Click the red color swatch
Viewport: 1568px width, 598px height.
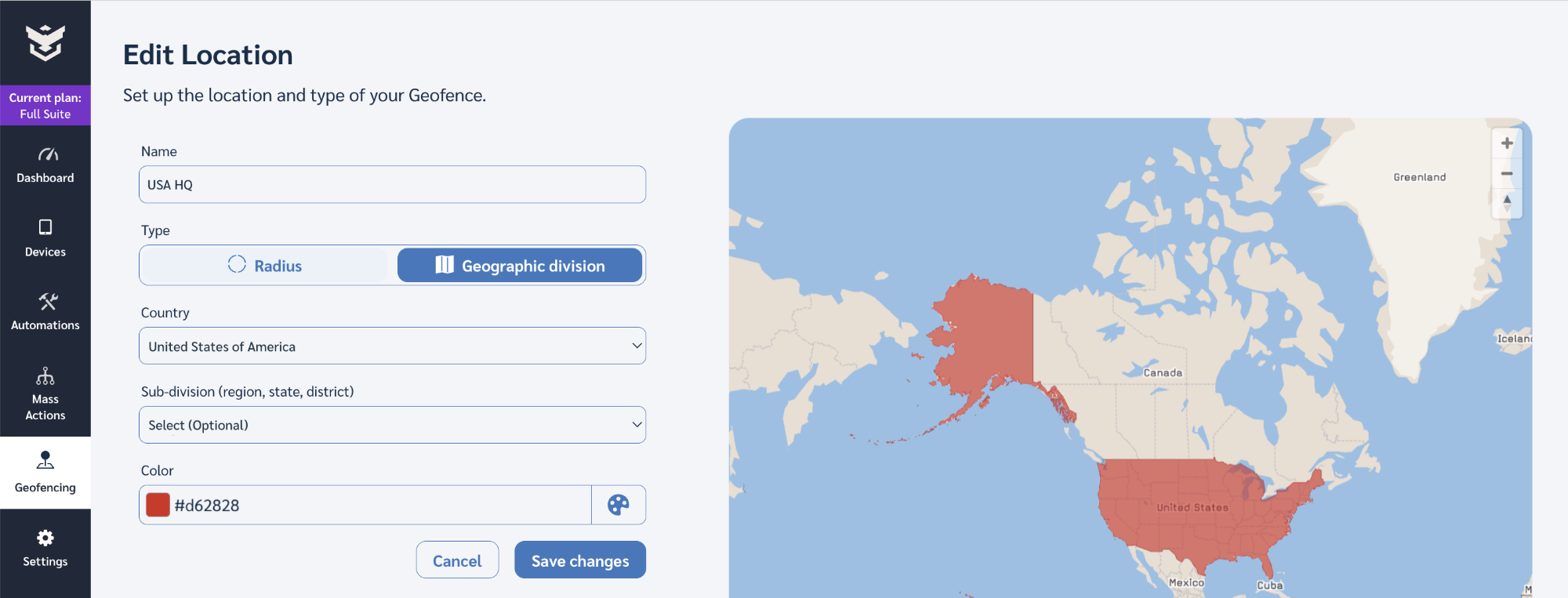tap(158, 505)
